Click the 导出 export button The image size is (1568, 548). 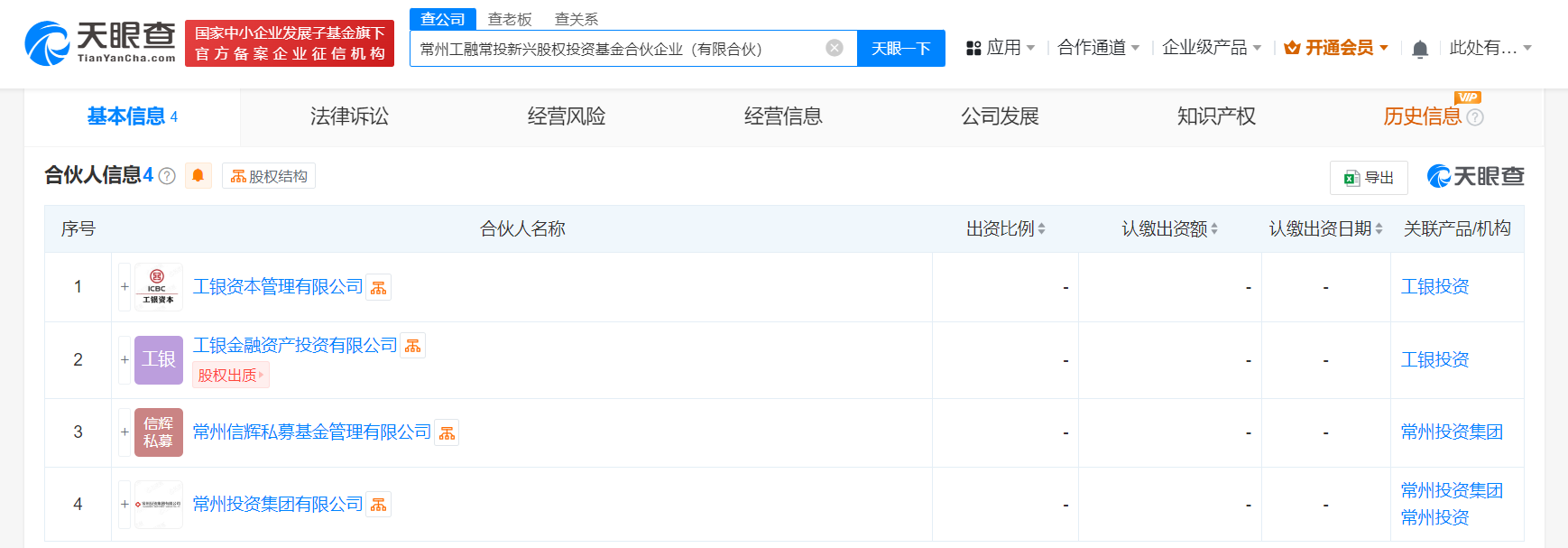pyautogui.click(x=1369, y=178)
